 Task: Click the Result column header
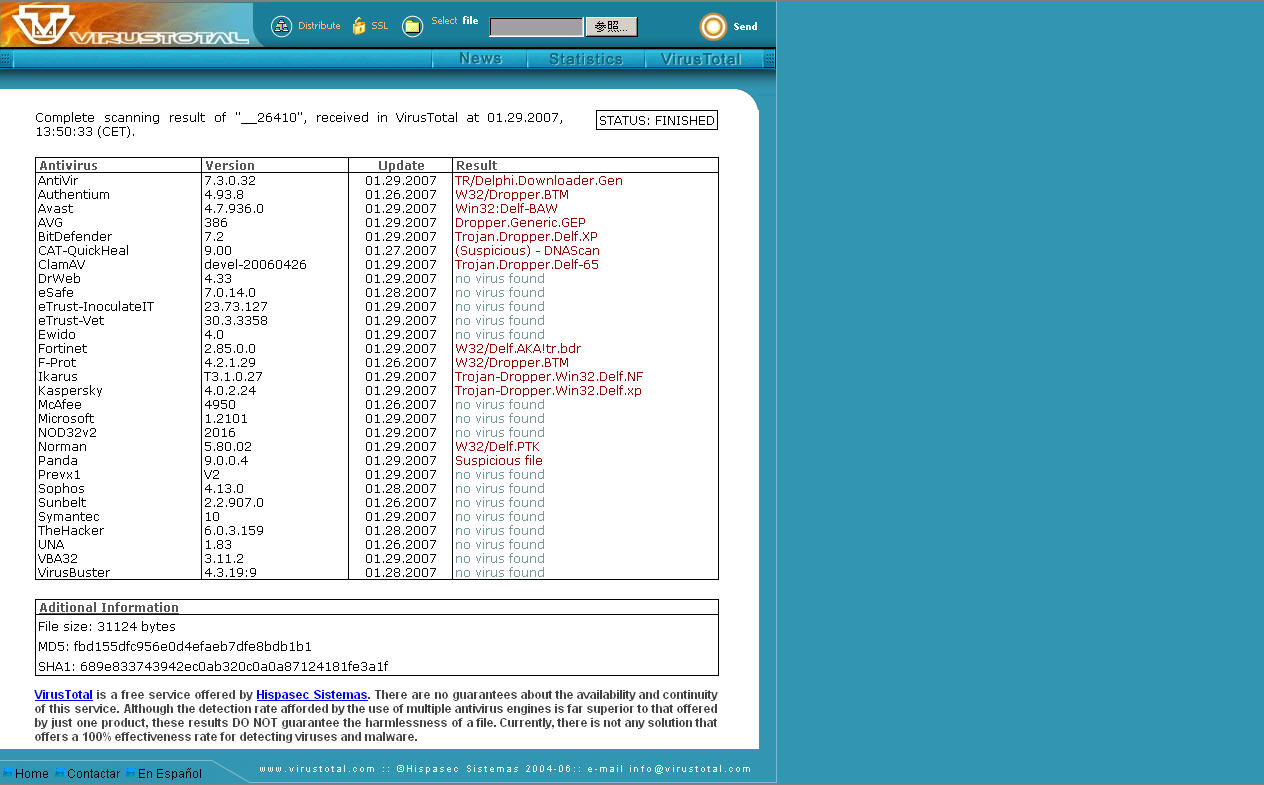[477, 165]
